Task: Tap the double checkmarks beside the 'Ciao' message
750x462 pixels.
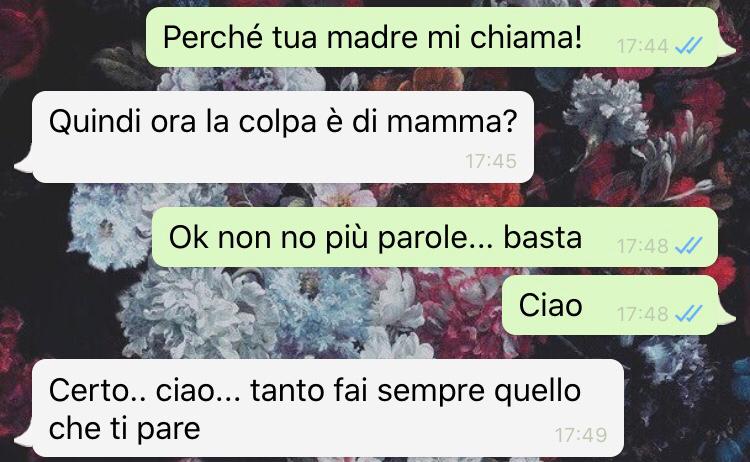Action: [x=688, y=314]
